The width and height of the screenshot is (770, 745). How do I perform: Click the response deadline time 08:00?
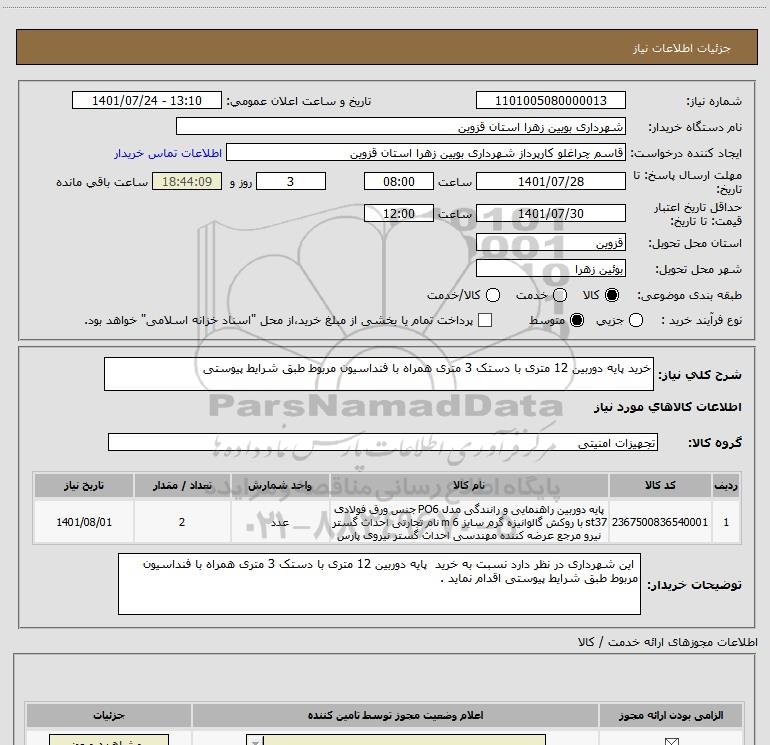(399, 182)
